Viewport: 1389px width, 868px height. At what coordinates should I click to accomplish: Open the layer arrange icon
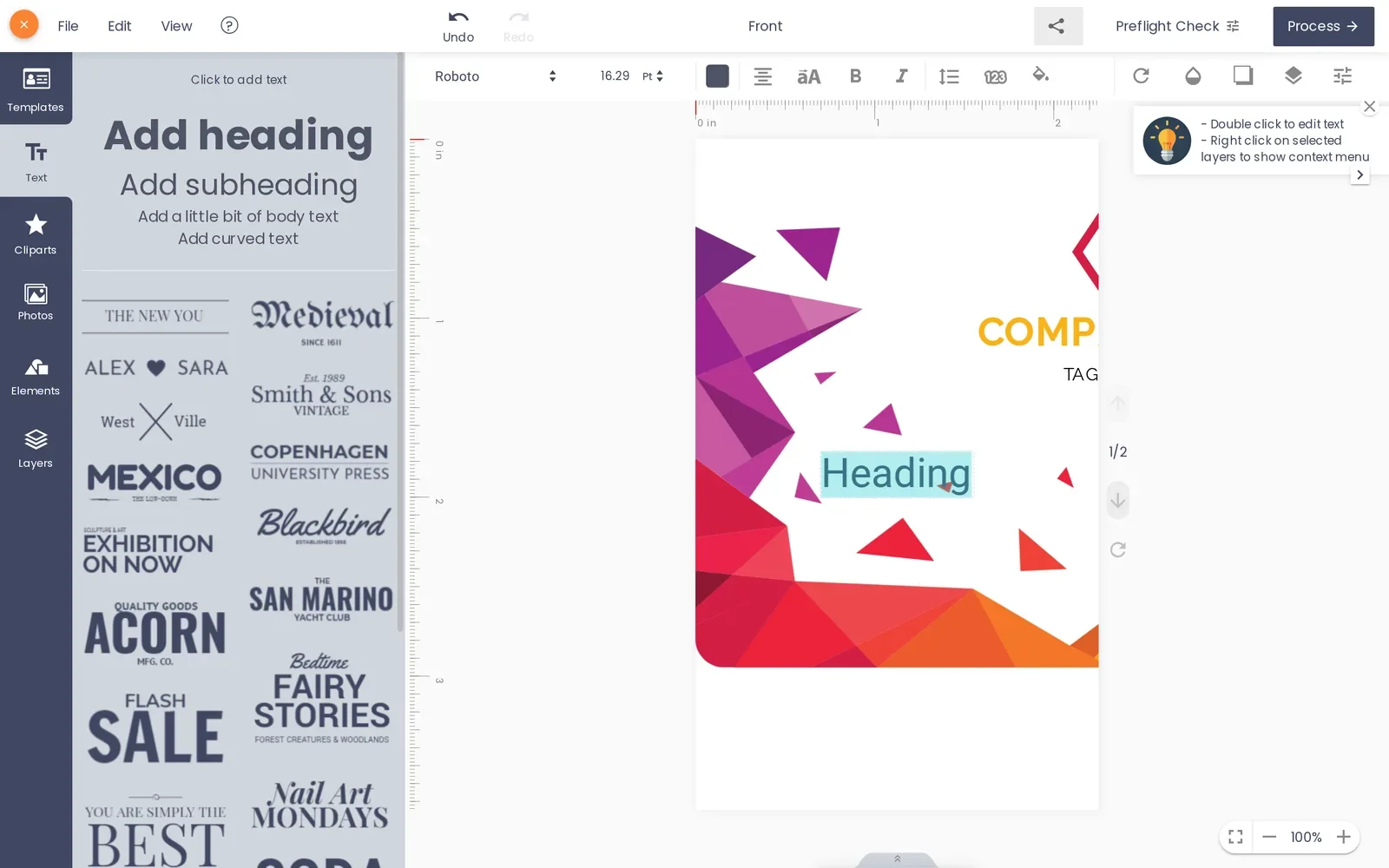1293,76
